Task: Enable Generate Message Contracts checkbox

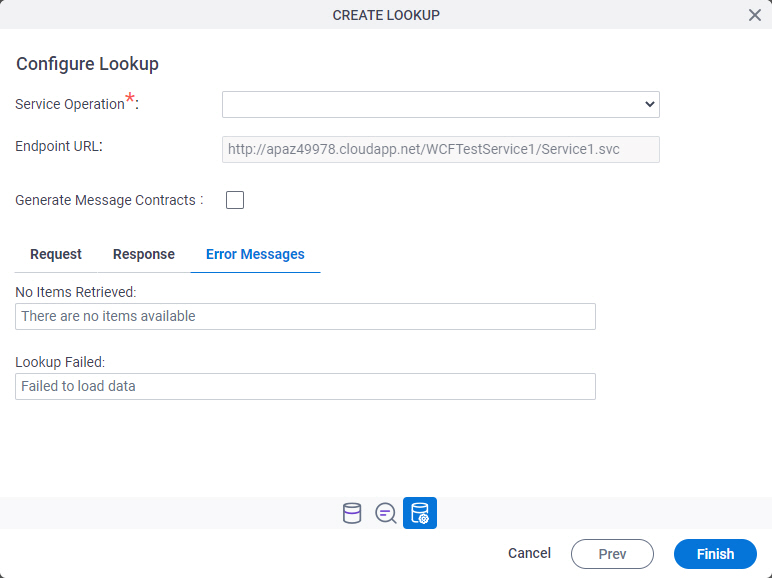Action: tap(235, 200)
